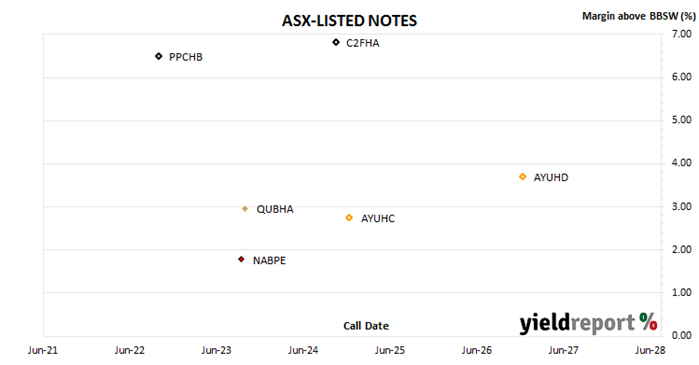Click the Jun-27 x-axis label
This screenshot has height=365, width=699.
coord(563,350)
